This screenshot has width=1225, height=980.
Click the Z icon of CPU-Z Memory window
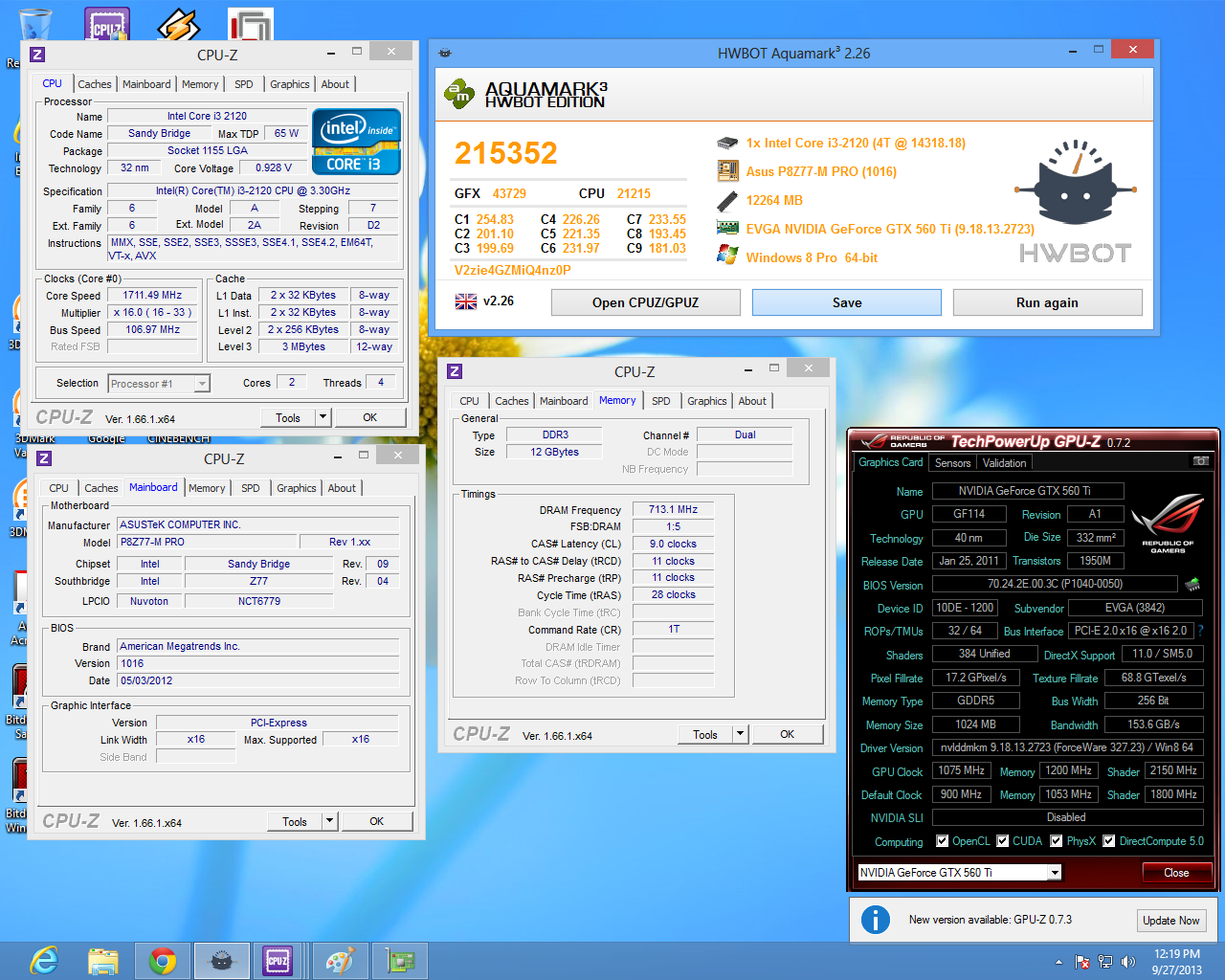pyautogui.click(x=455, y=371)
